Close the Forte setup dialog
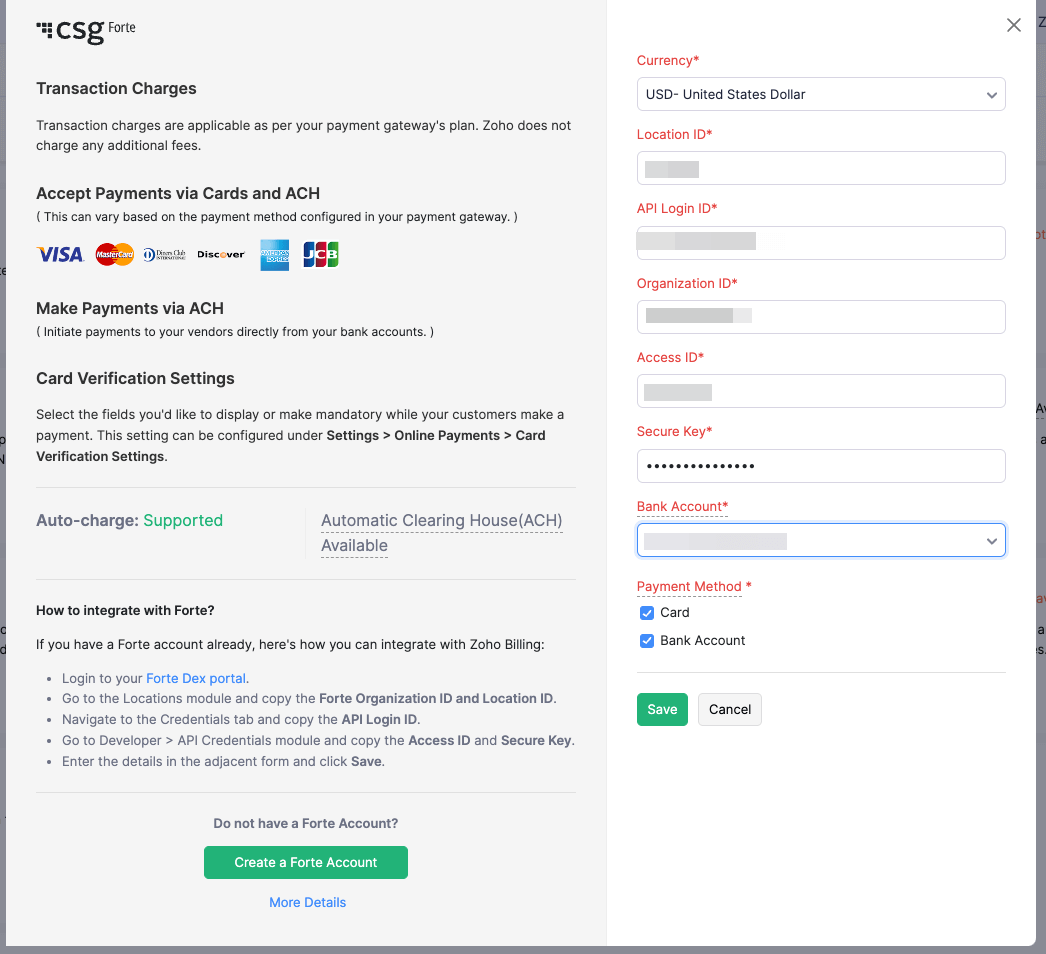 [1014, 26]
